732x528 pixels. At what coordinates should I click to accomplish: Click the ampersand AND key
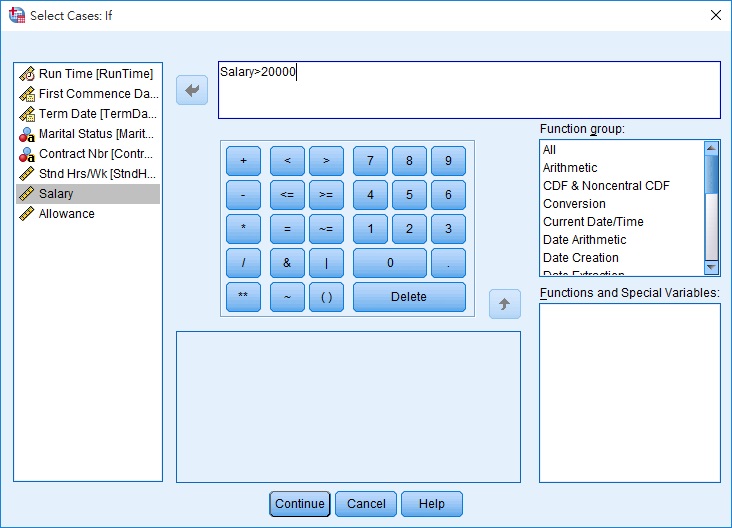point(287,263)
